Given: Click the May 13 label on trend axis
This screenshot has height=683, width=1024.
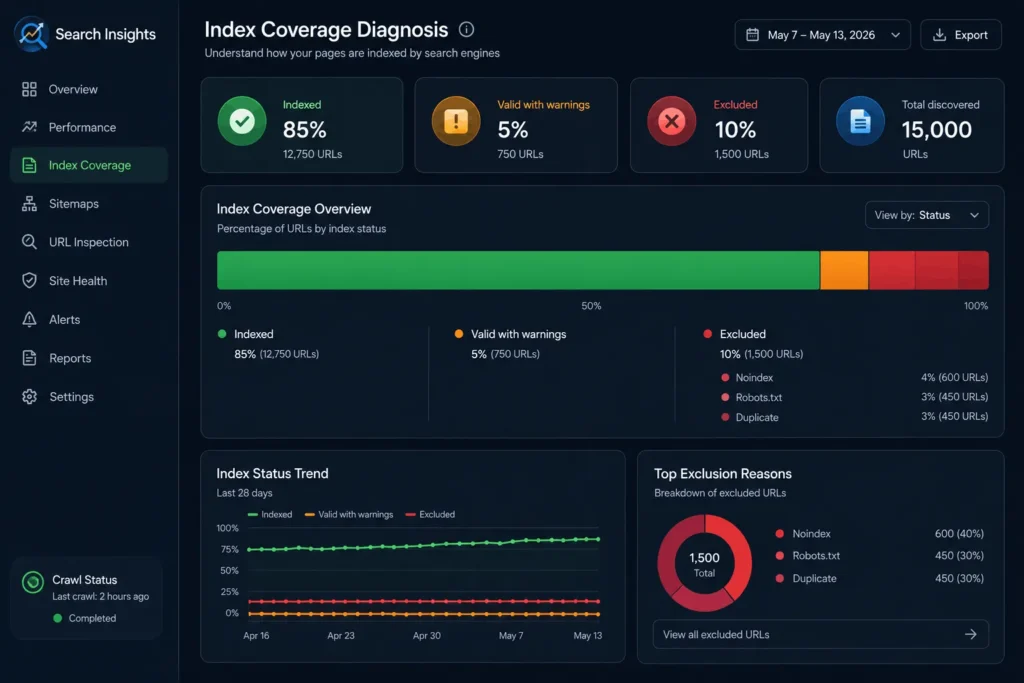Looking at the screenshot, I should point(588,635).
